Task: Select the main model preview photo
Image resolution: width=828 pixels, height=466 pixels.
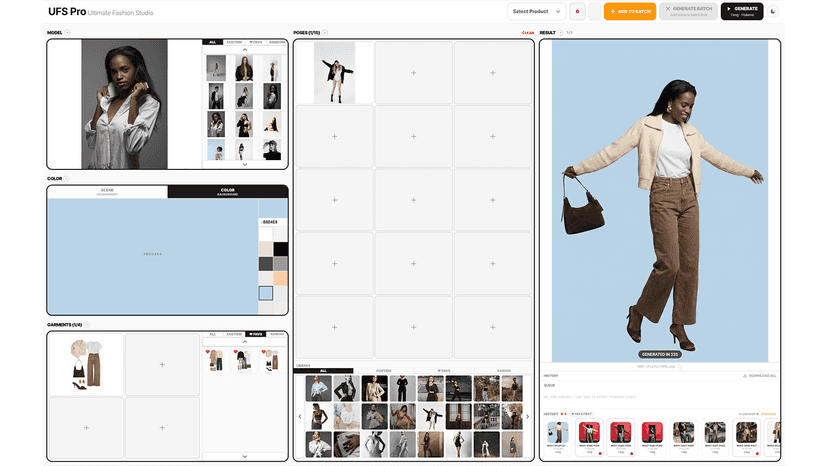Action: pos(124,105)
